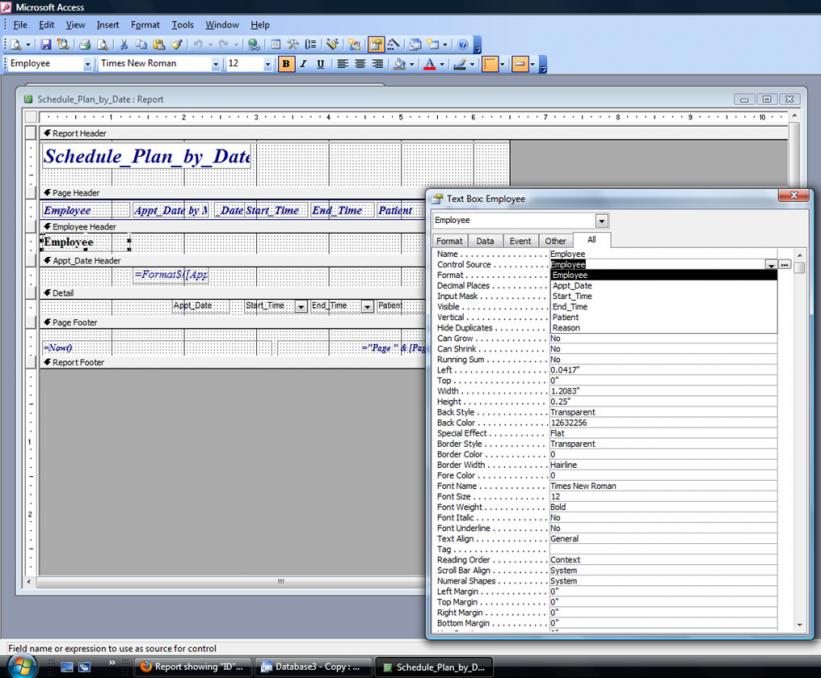Expand the Times New Roman font dropdown
The height and width of the screenshot is (678, 821).
point(216,64)
